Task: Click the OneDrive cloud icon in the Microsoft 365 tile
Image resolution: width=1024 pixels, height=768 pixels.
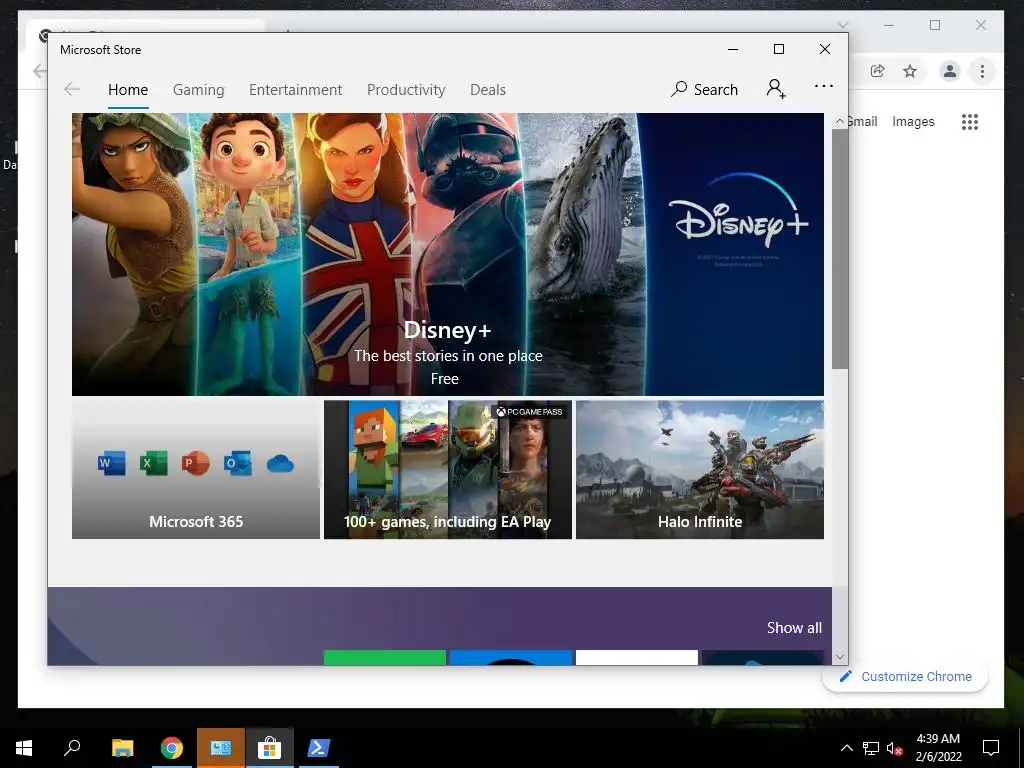Action: (x=280, y=464)
